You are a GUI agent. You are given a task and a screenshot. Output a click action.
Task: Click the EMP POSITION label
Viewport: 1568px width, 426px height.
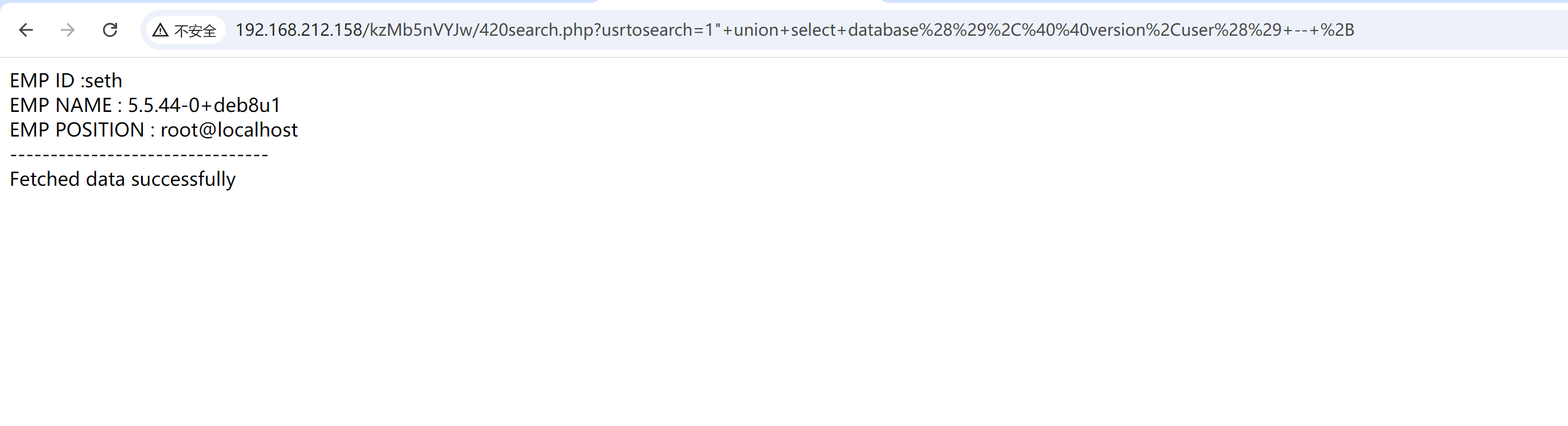point(77,129)
